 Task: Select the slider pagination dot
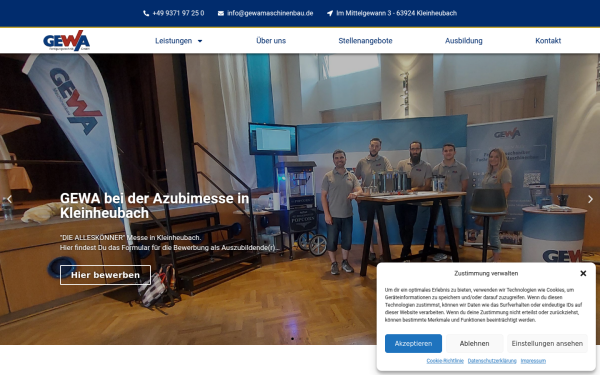pos(292,339)
